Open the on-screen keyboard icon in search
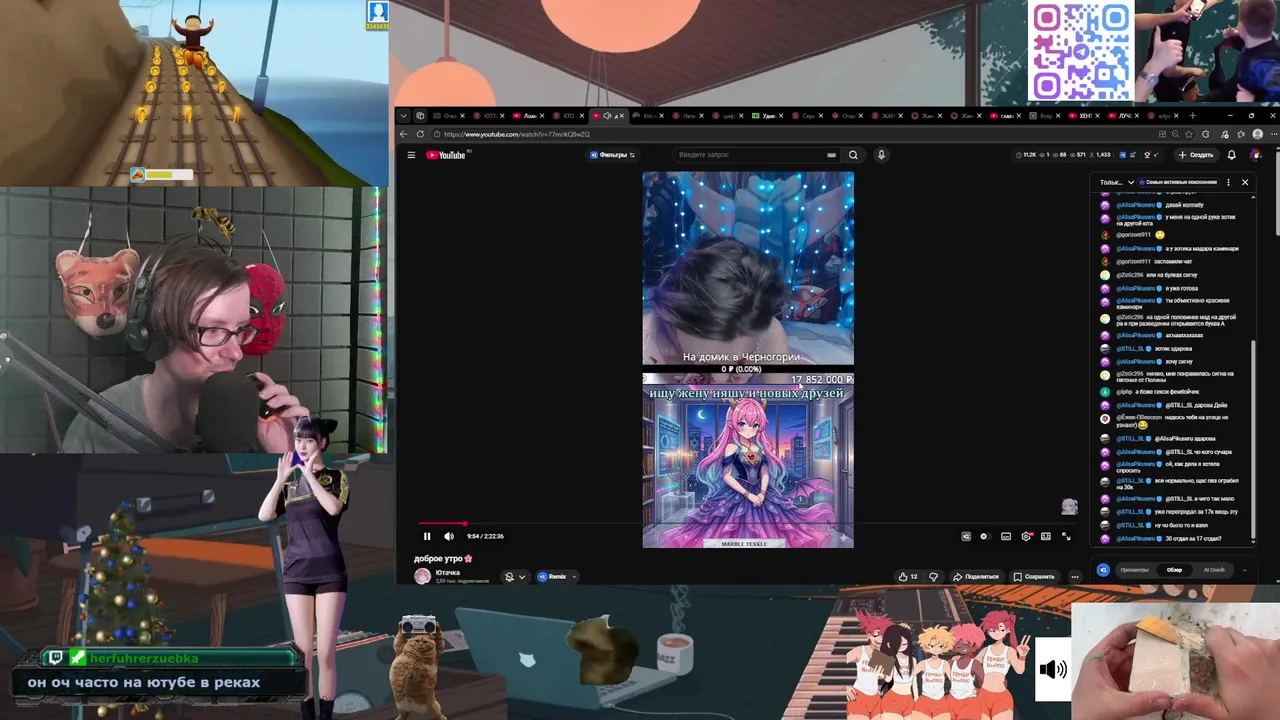The image size is (1280, 720). 831,155
